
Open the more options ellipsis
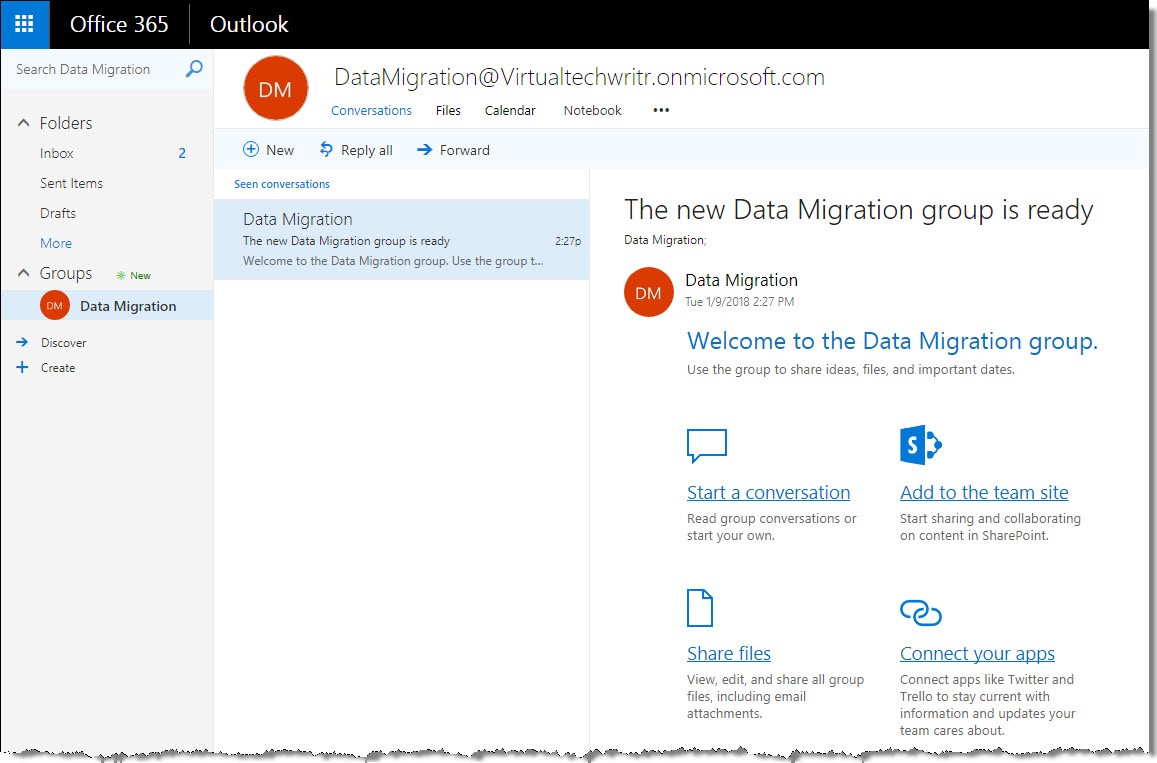(661, 110)
